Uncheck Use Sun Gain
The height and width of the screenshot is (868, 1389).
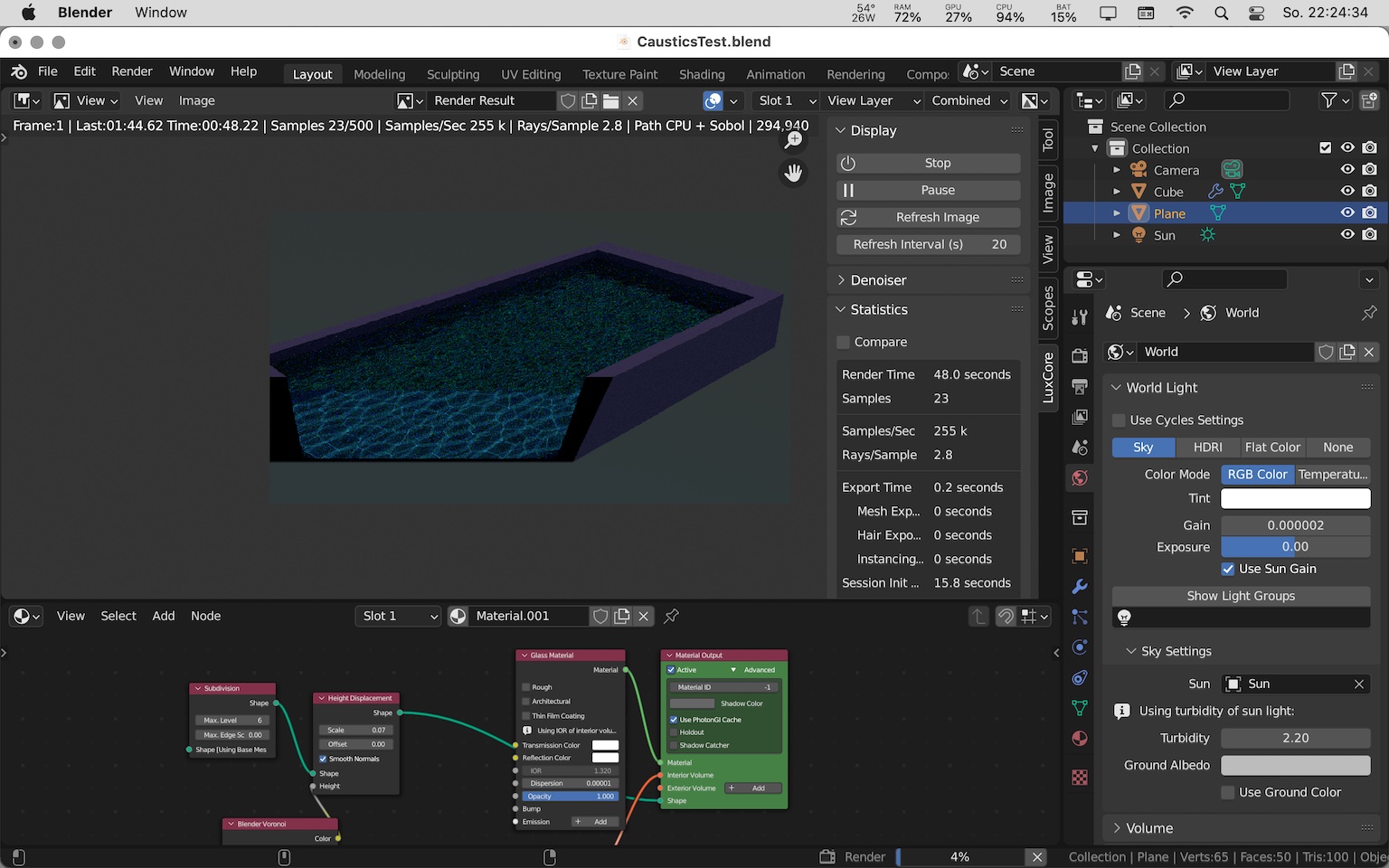click(1228, 569)
